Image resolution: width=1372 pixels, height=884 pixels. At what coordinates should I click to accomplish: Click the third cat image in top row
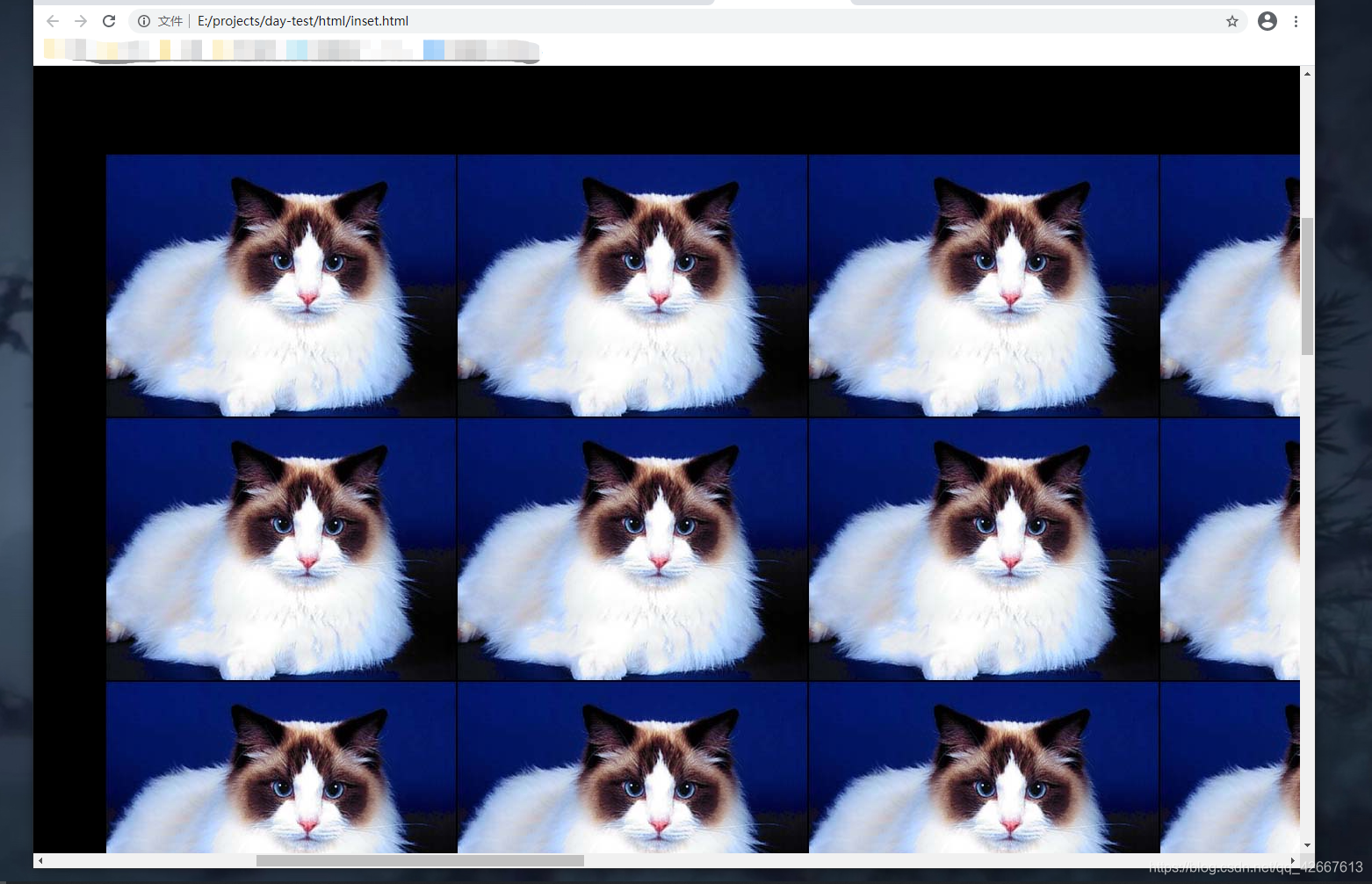[984, 286]
